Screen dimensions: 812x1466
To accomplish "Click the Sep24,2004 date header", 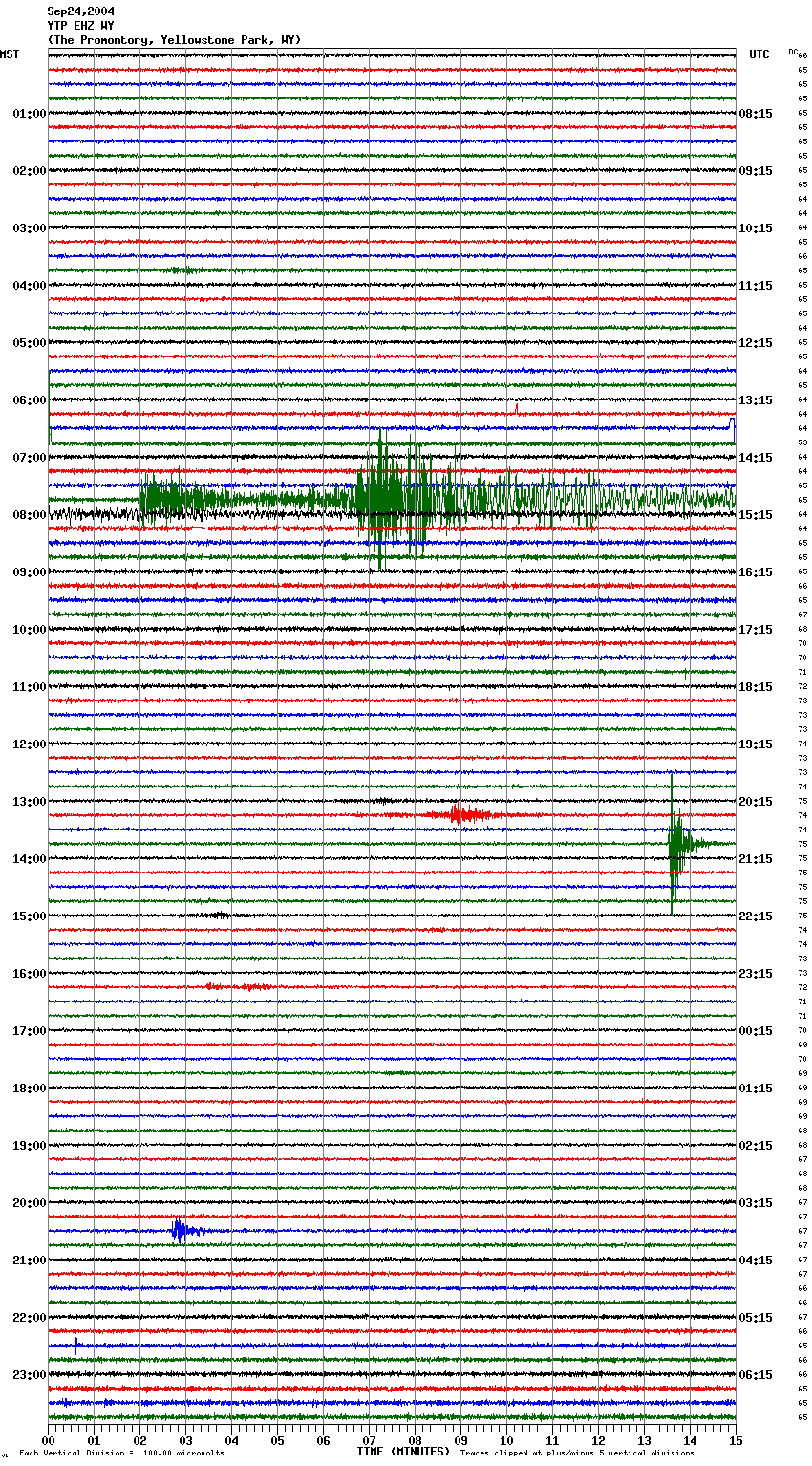I will [81, 11].
